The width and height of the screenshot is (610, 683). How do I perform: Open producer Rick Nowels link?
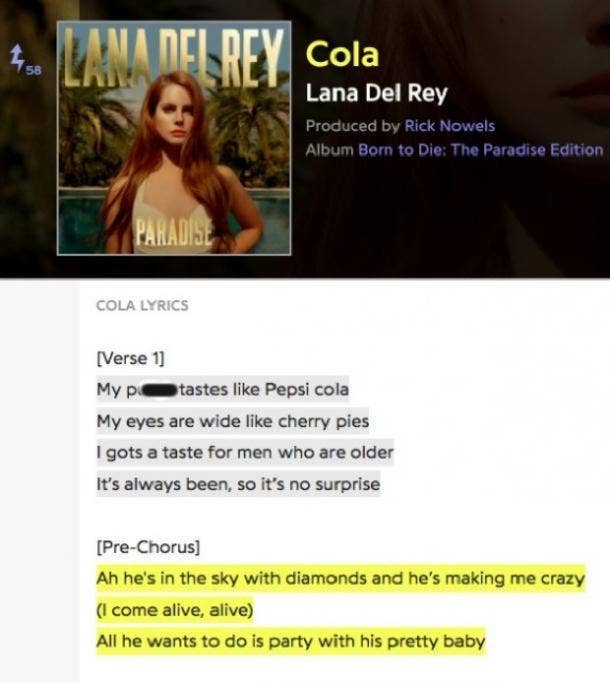tap(450, 126)
